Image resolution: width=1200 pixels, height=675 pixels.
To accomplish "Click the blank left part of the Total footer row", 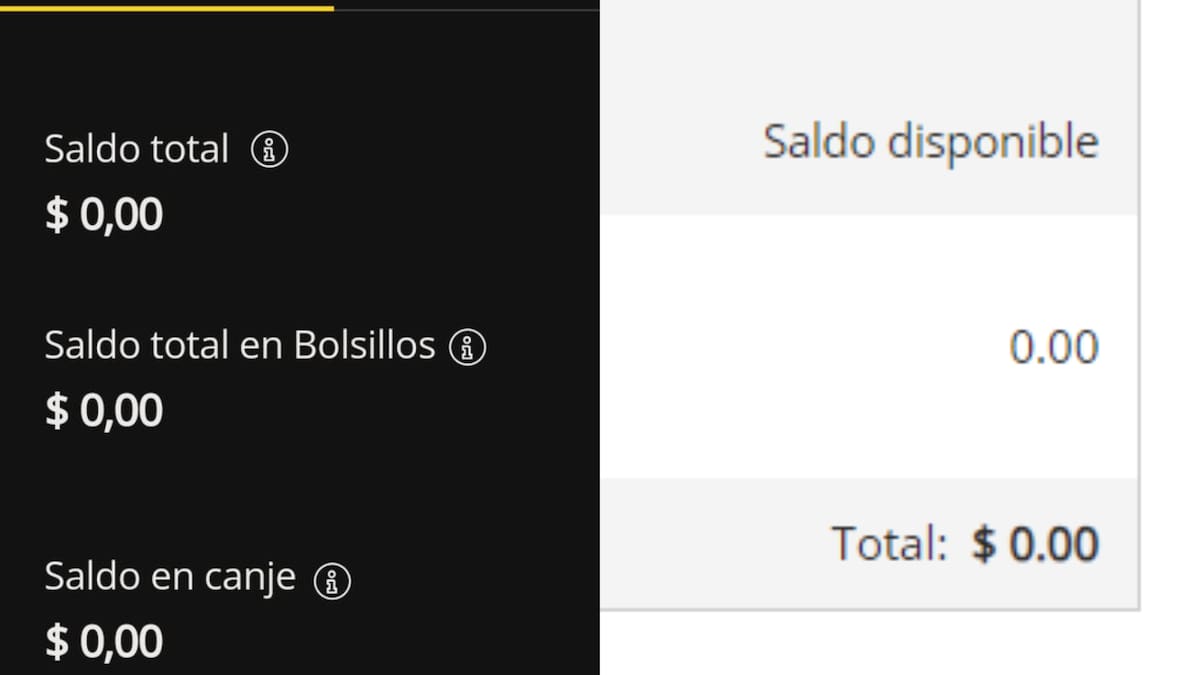I will (700, 544).
